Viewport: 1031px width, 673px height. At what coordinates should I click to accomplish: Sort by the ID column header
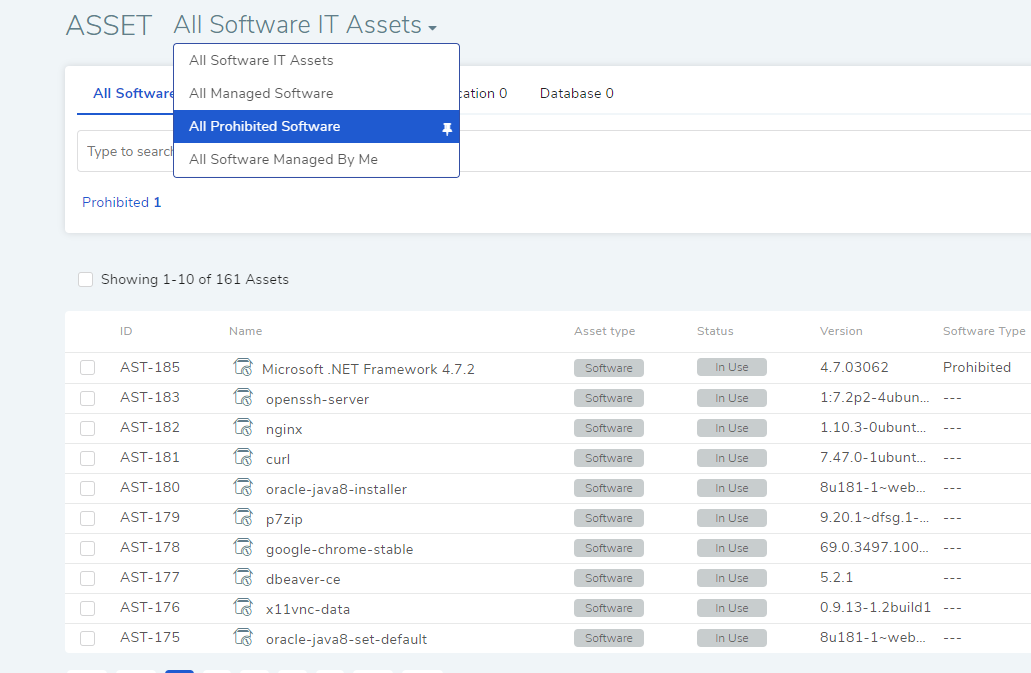[x=126, y=331]
